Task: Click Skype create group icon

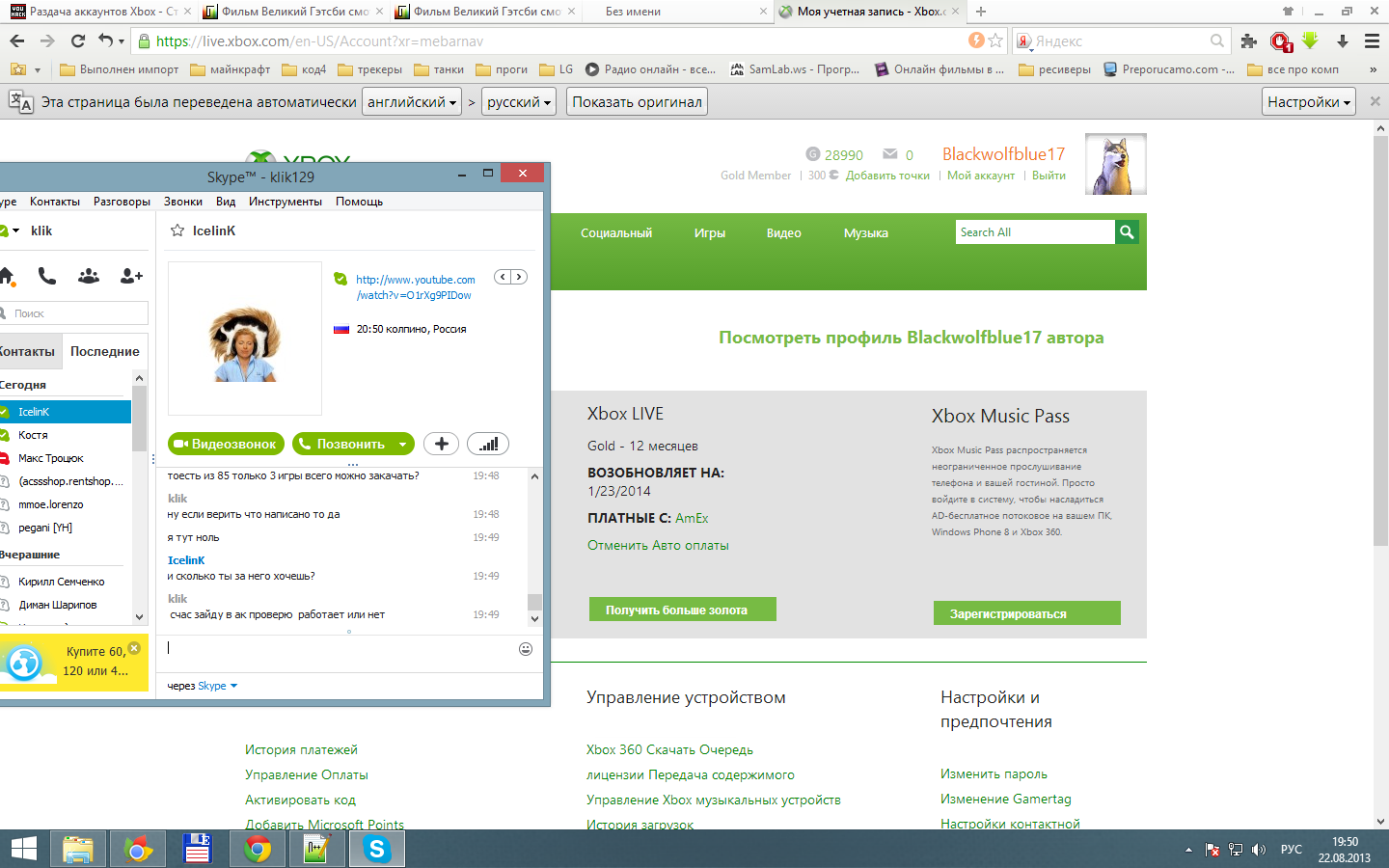Action: [89, 276]
